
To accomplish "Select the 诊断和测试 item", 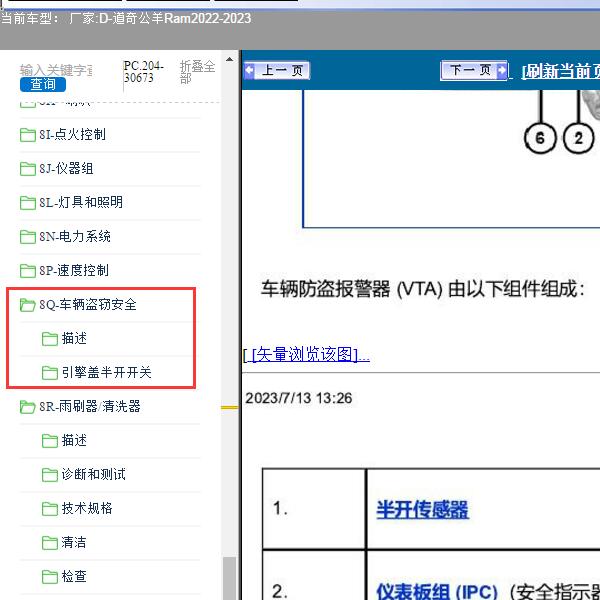I will click(93, 474).
